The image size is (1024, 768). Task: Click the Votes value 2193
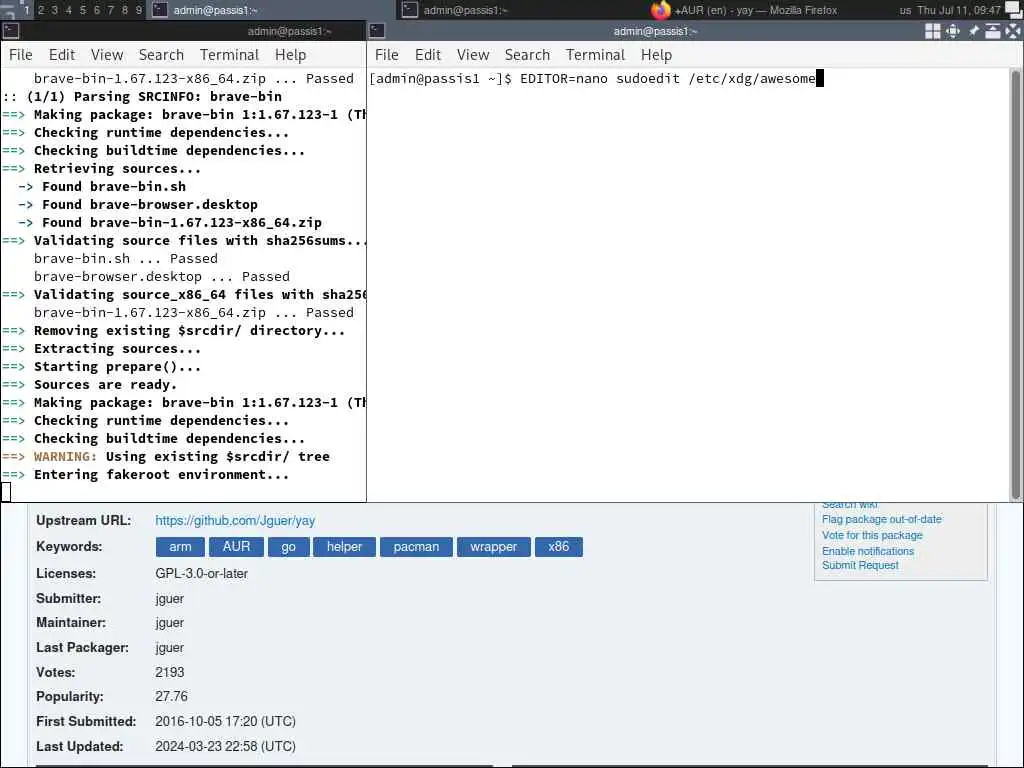pos(170,672)
